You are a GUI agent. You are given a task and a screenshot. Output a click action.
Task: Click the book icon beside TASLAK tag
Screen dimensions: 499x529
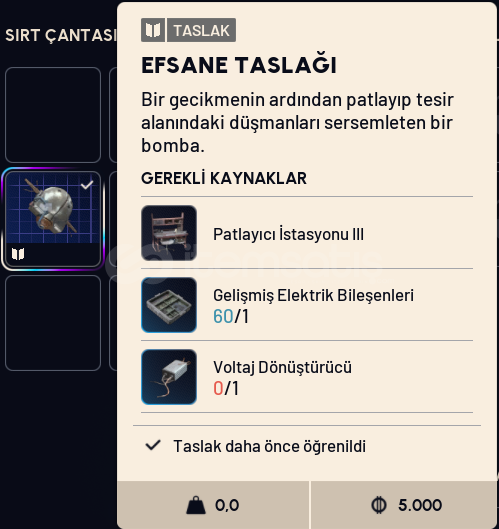pos(153,30)
